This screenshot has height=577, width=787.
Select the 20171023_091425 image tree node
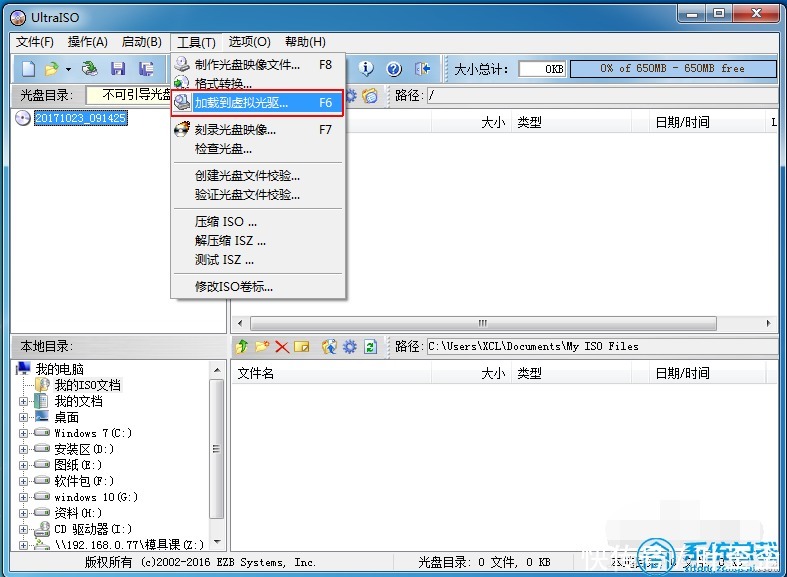(x=80, y=118)
